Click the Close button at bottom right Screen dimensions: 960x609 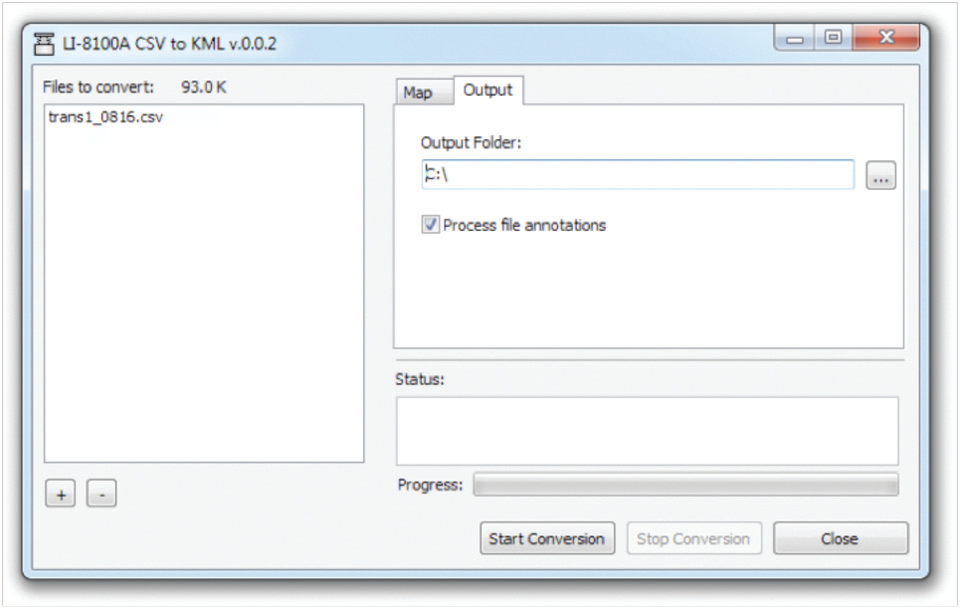[x=840, y=539]
